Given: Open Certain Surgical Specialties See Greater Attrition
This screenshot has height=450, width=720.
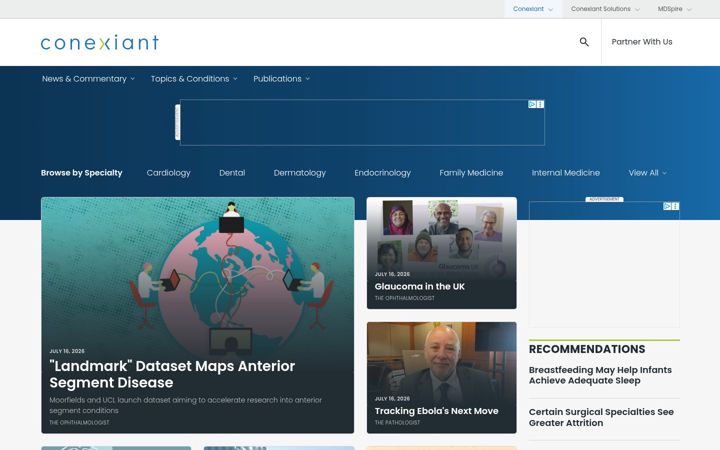Looking at the screenshot, I should (x=601, y=417).
